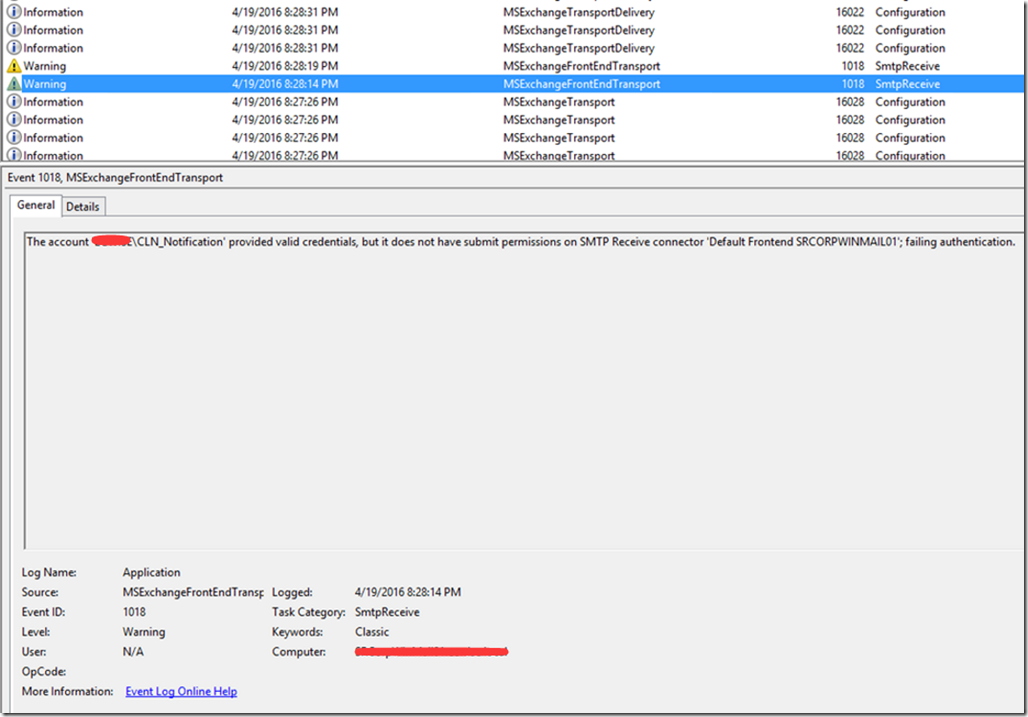Click the 'Event ID:' field label
Screen dimensions: 1028x717
click(43, 612)
